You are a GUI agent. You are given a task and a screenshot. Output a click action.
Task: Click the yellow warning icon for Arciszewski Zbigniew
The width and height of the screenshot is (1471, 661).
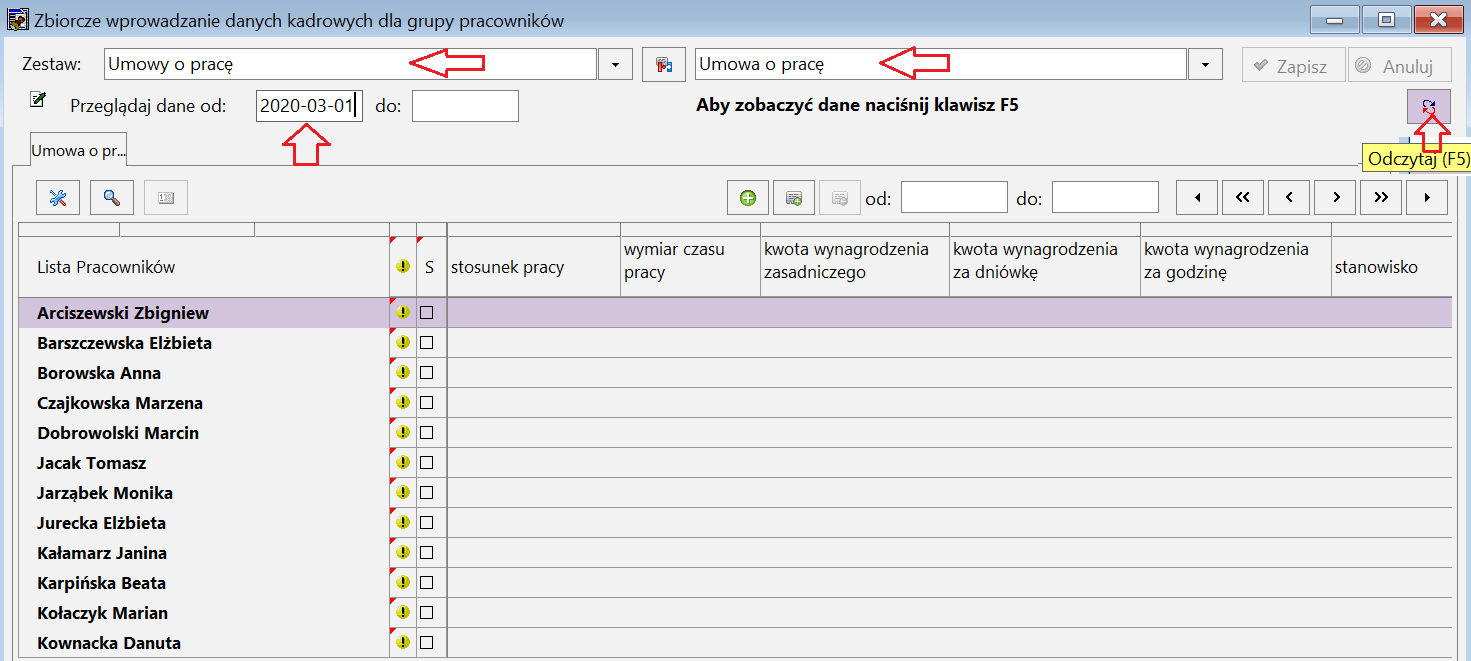(403, 313)
